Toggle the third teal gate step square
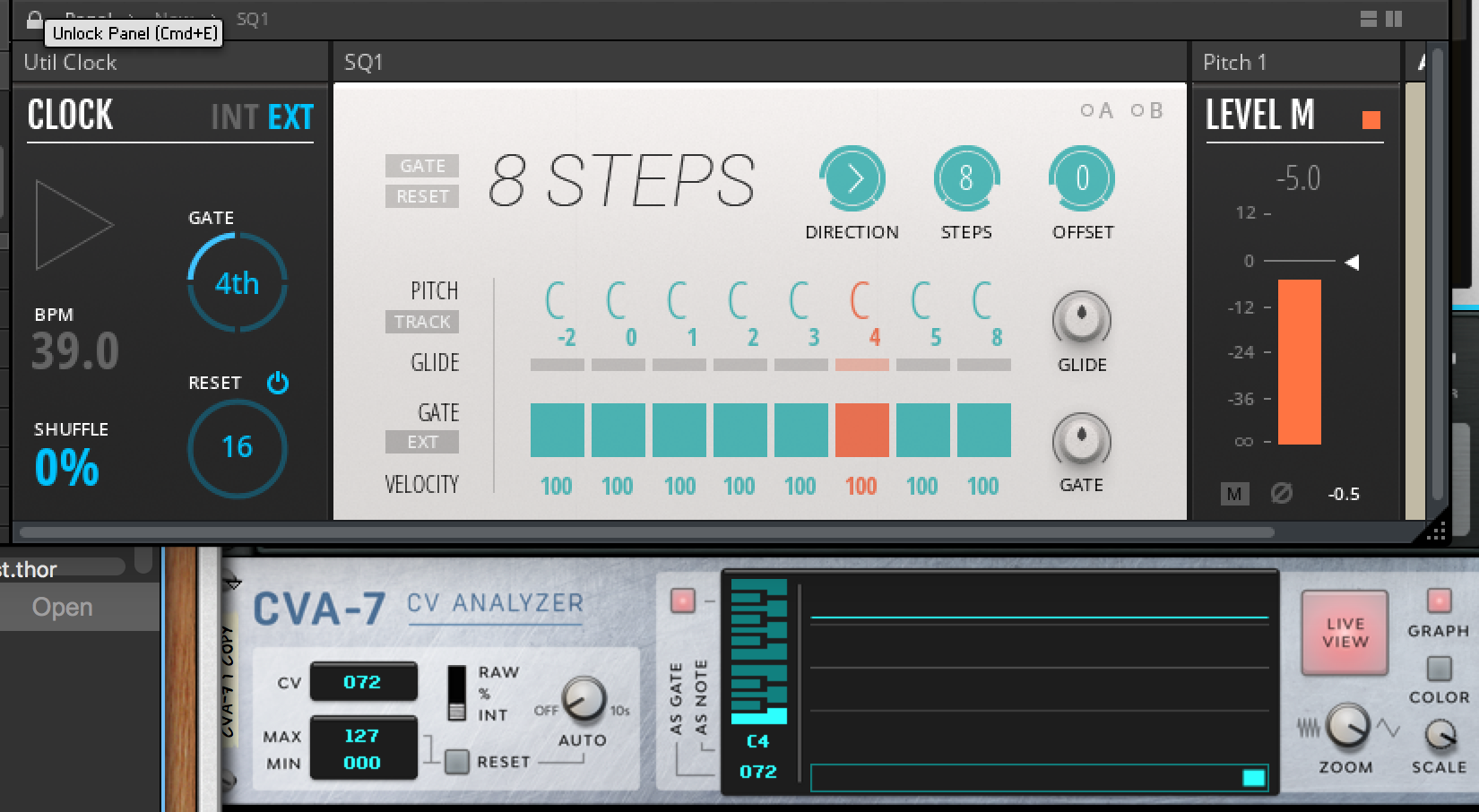1479x812 pixels. [679, 430]
